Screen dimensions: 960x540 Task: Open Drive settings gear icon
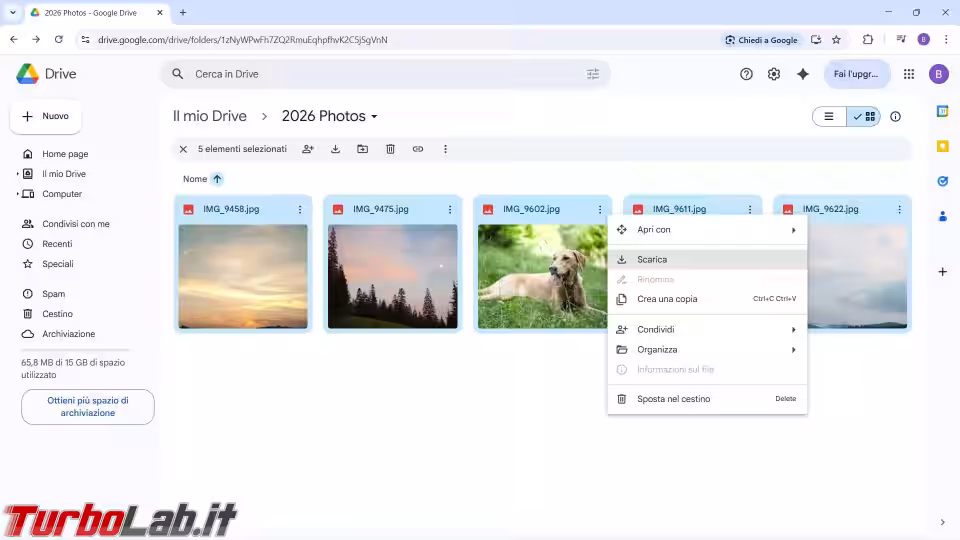[774, 74]
